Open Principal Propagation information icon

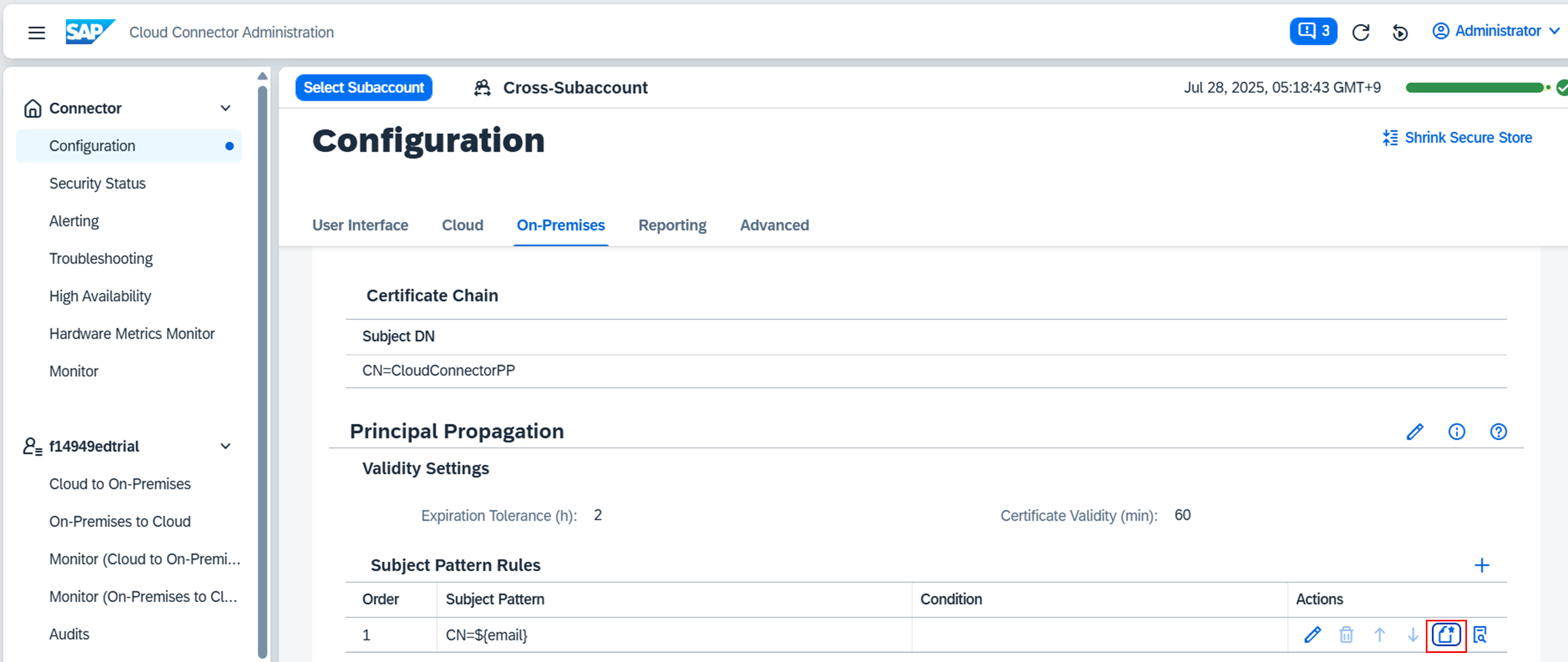(1456, 431)
